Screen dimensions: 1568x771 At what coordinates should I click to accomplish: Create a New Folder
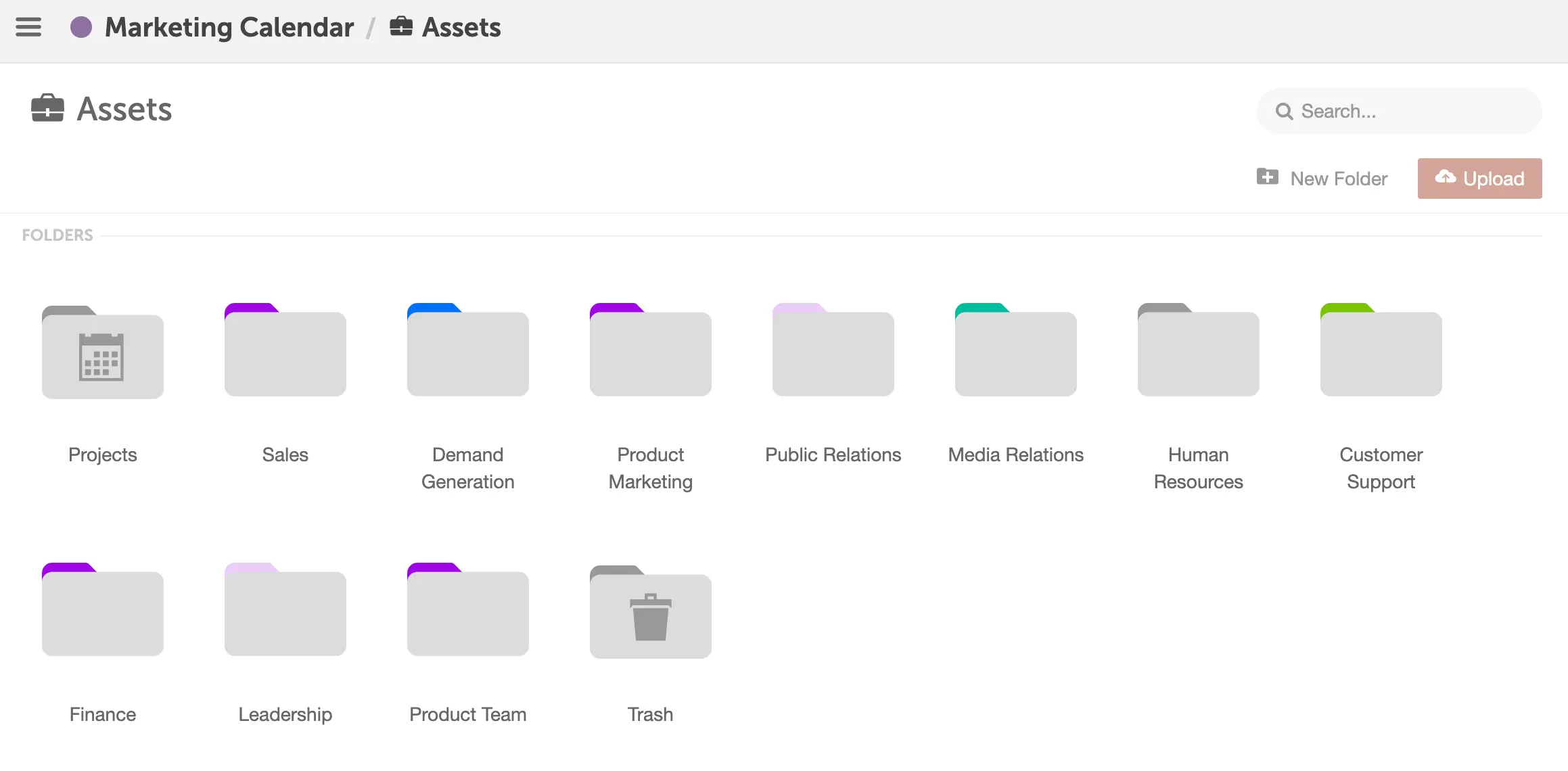click(x=1322, y=179)
